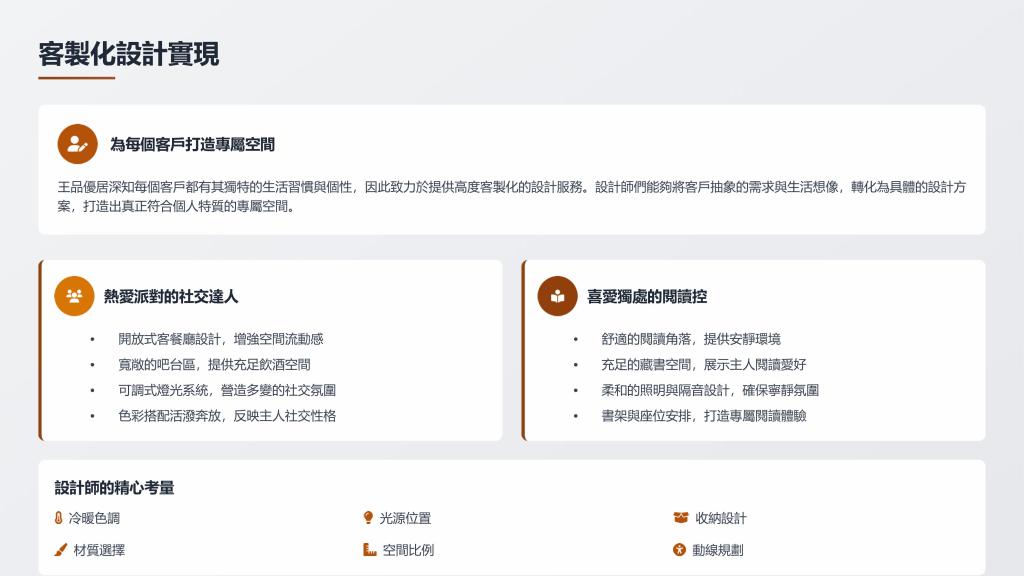Click the bullet 舒適的閱讀角落，提供安靜環境
Image resolution: width=1024 pixels, height=576 pixels.
(x=691, y=339)
